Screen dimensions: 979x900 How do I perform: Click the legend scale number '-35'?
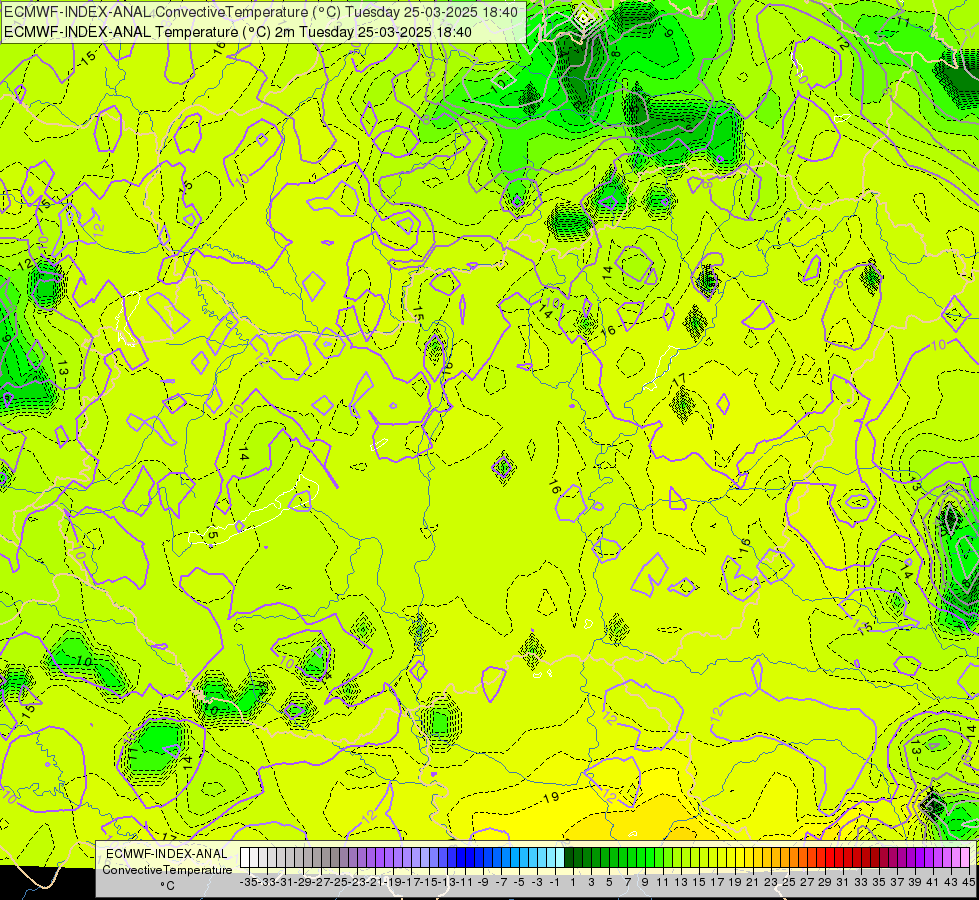point(248,882)
